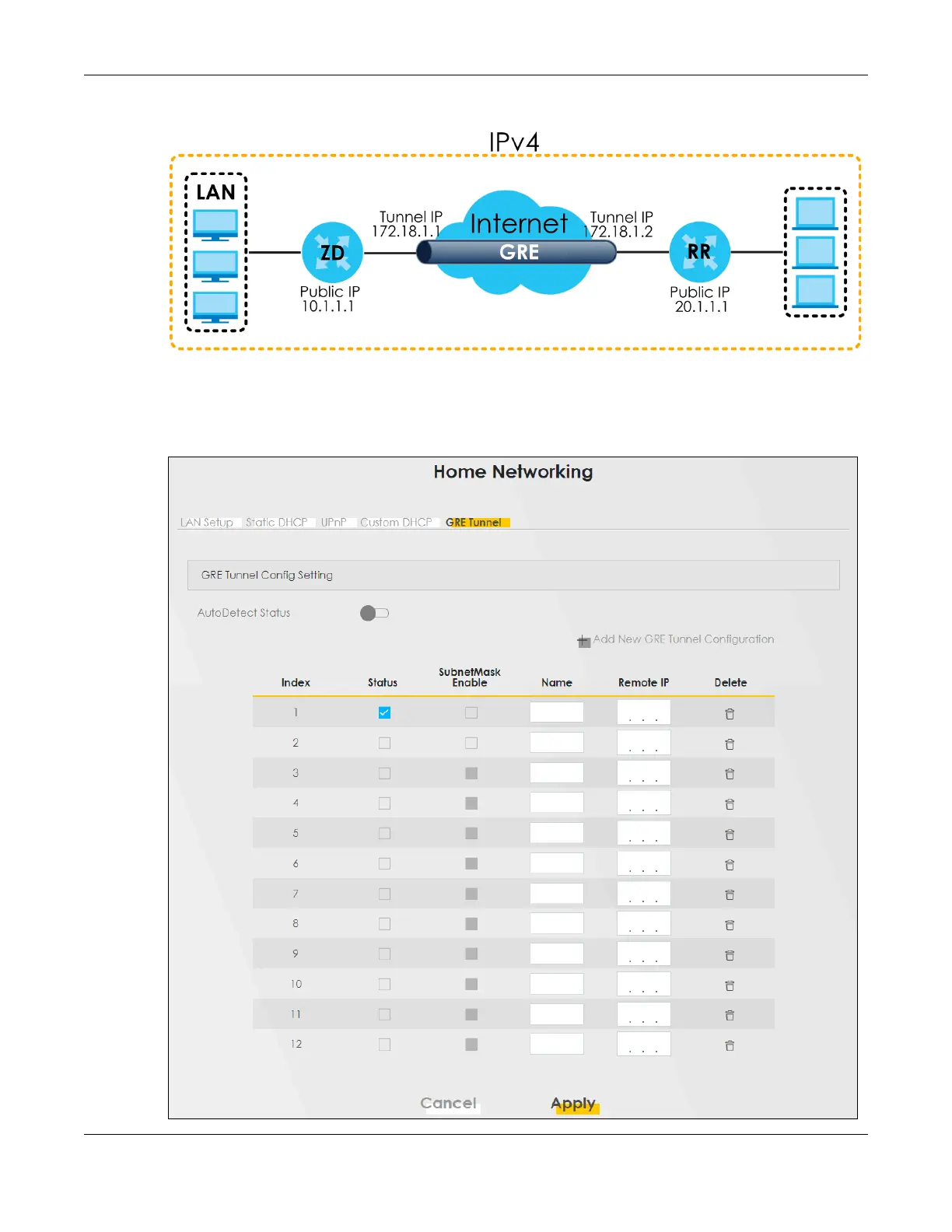Delete GRE tunnel entry in row 5
952x1232 pixels.
pos(730,835)
